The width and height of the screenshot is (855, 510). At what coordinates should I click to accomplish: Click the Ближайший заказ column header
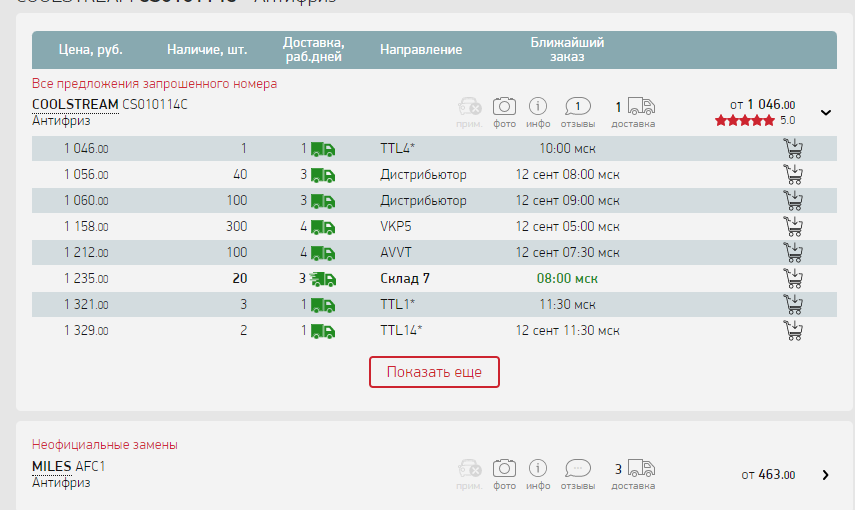pyautogui.click(x=567, y=50)
